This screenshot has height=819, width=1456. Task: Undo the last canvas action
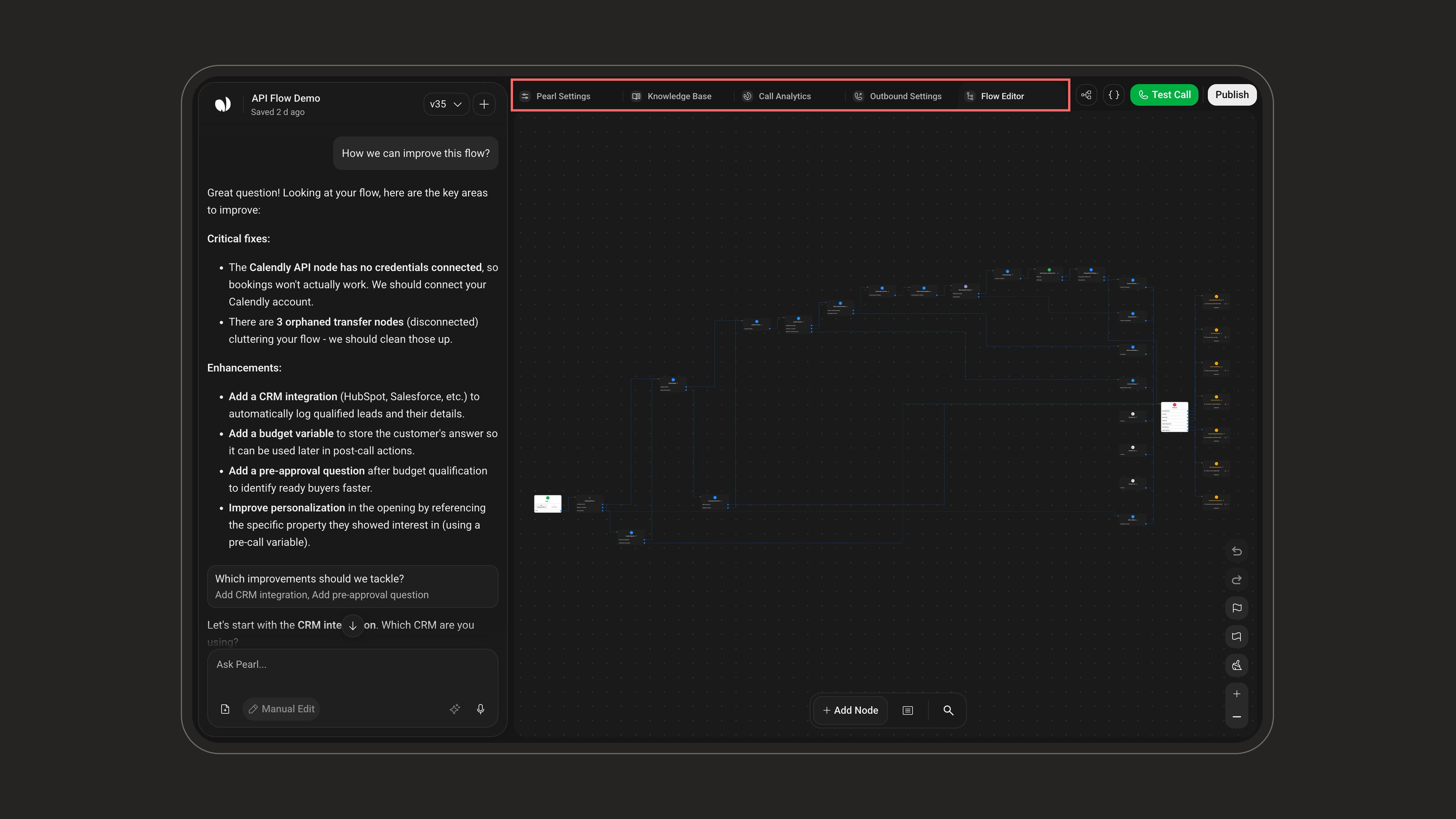click(x=1237, y=551)
